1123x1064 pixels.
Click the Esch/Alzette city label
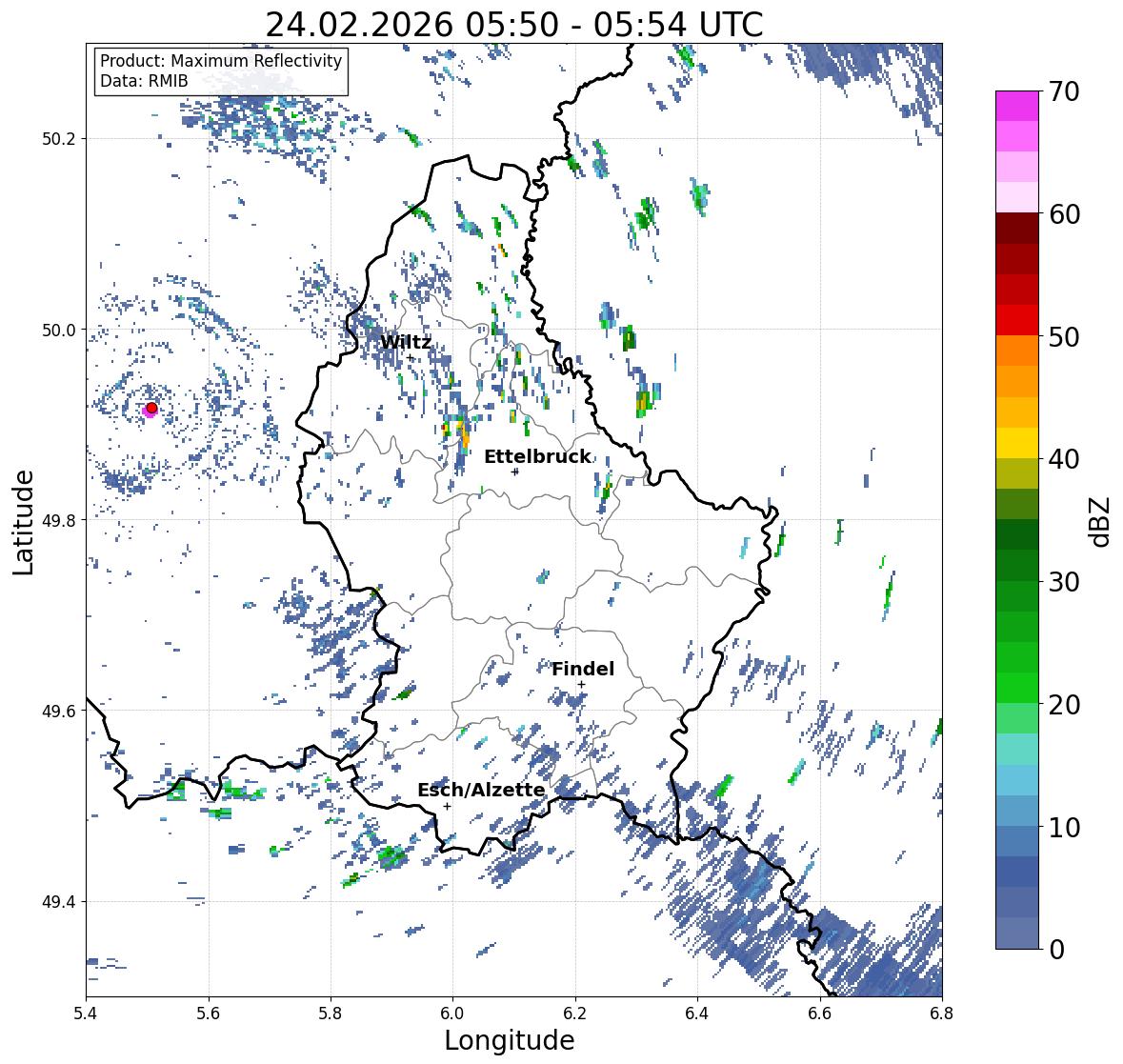click(481, 790)
